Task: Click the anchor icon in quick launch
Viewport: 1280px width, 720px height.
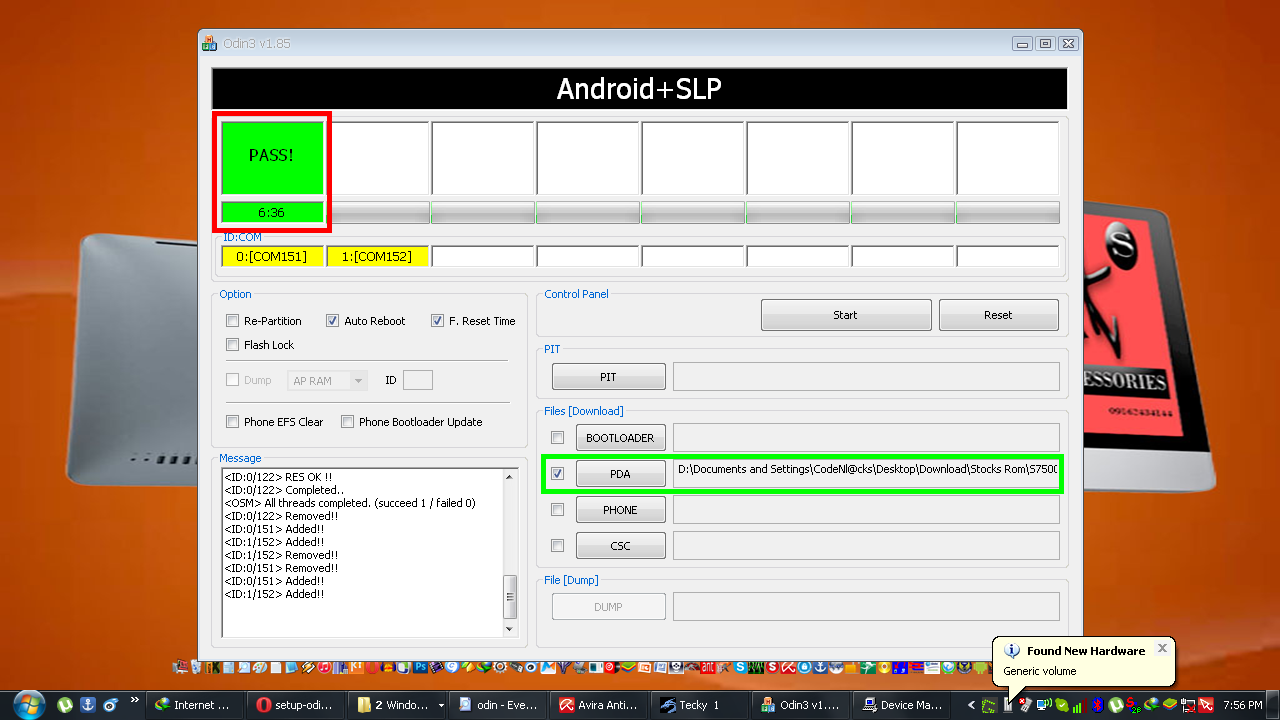Action: tap(88, 705)
